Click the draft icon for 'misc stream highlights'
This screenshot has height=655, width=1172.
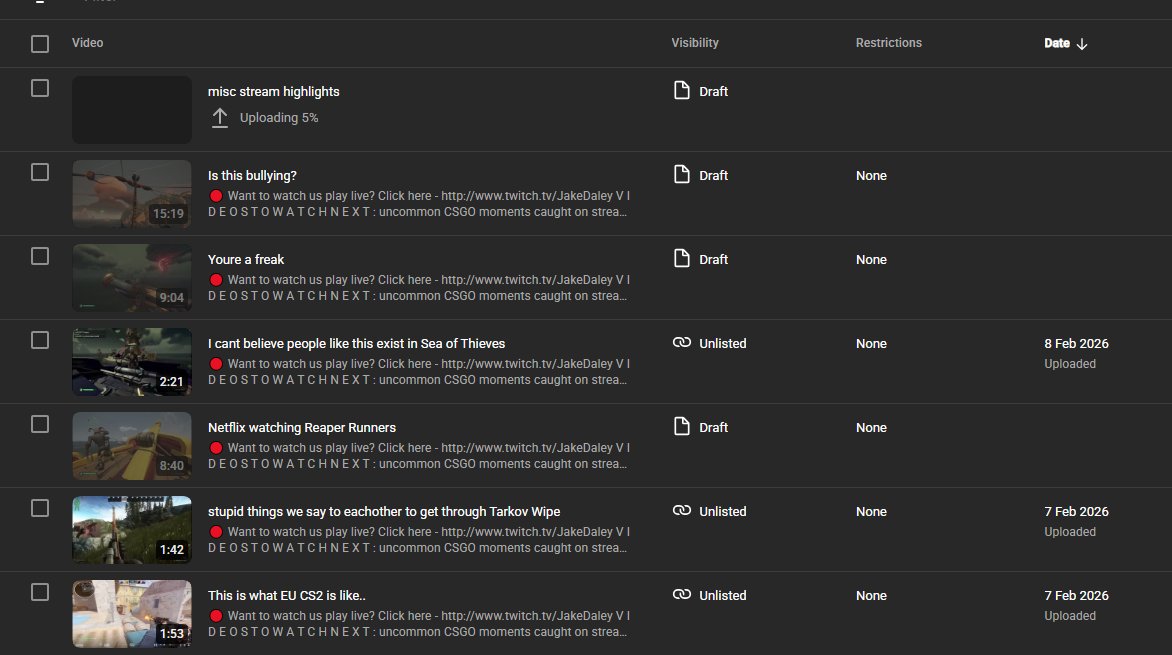[682, 90]
